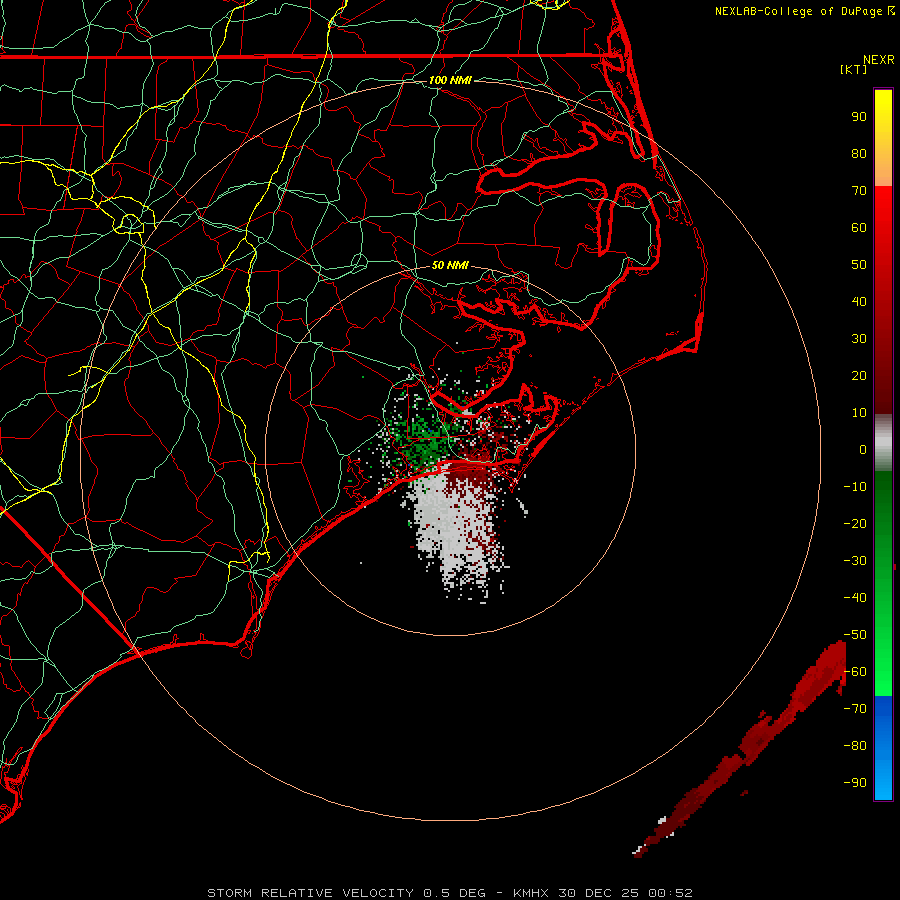Click the large gray radar echo offshore

pos(453,528)
